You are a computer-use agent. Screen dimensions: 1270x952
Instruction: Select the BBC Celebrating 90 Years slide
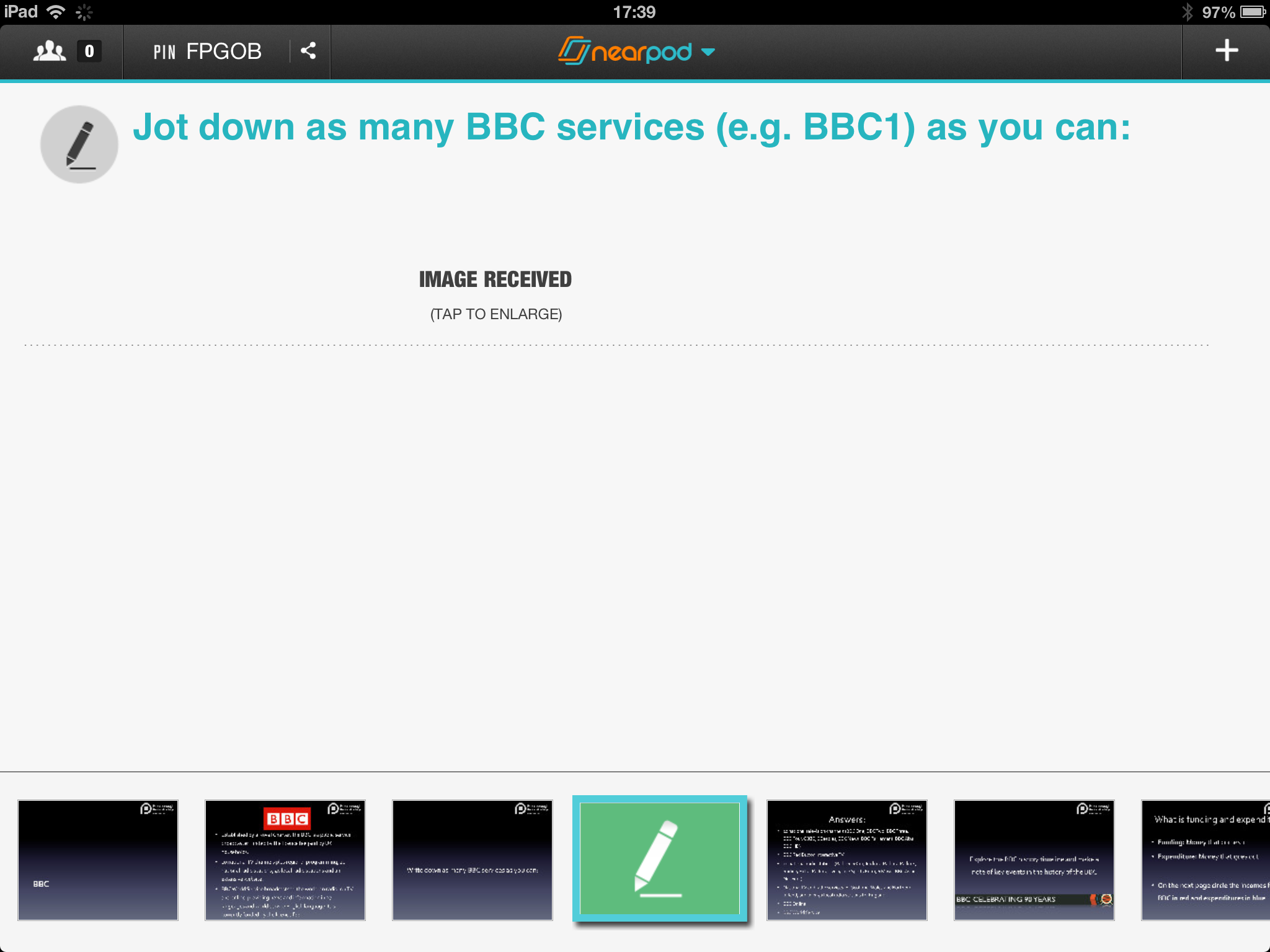coord(1034,860)
